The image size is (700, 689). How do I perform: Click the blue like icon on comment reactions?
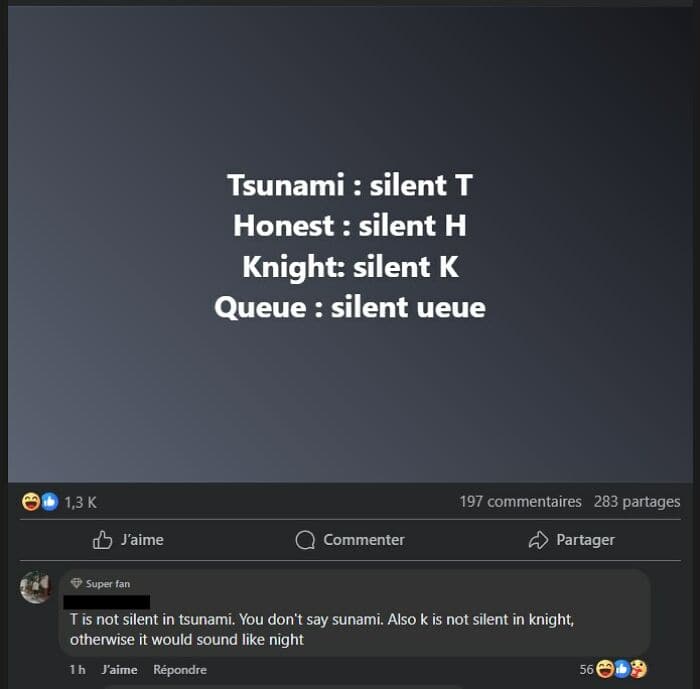point(622,669)
